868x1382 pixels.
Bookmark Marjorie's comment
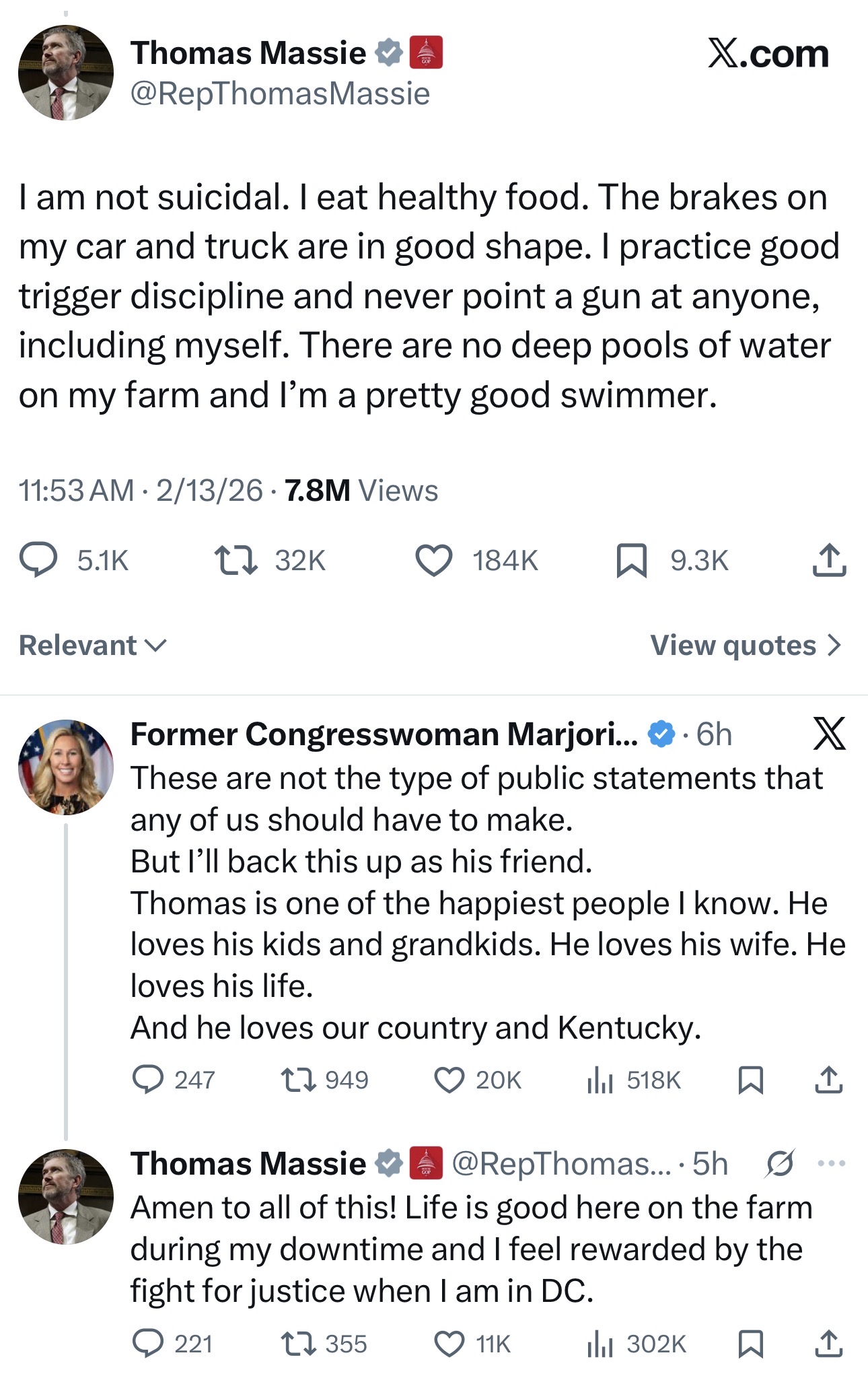[x=750, y=1080]
